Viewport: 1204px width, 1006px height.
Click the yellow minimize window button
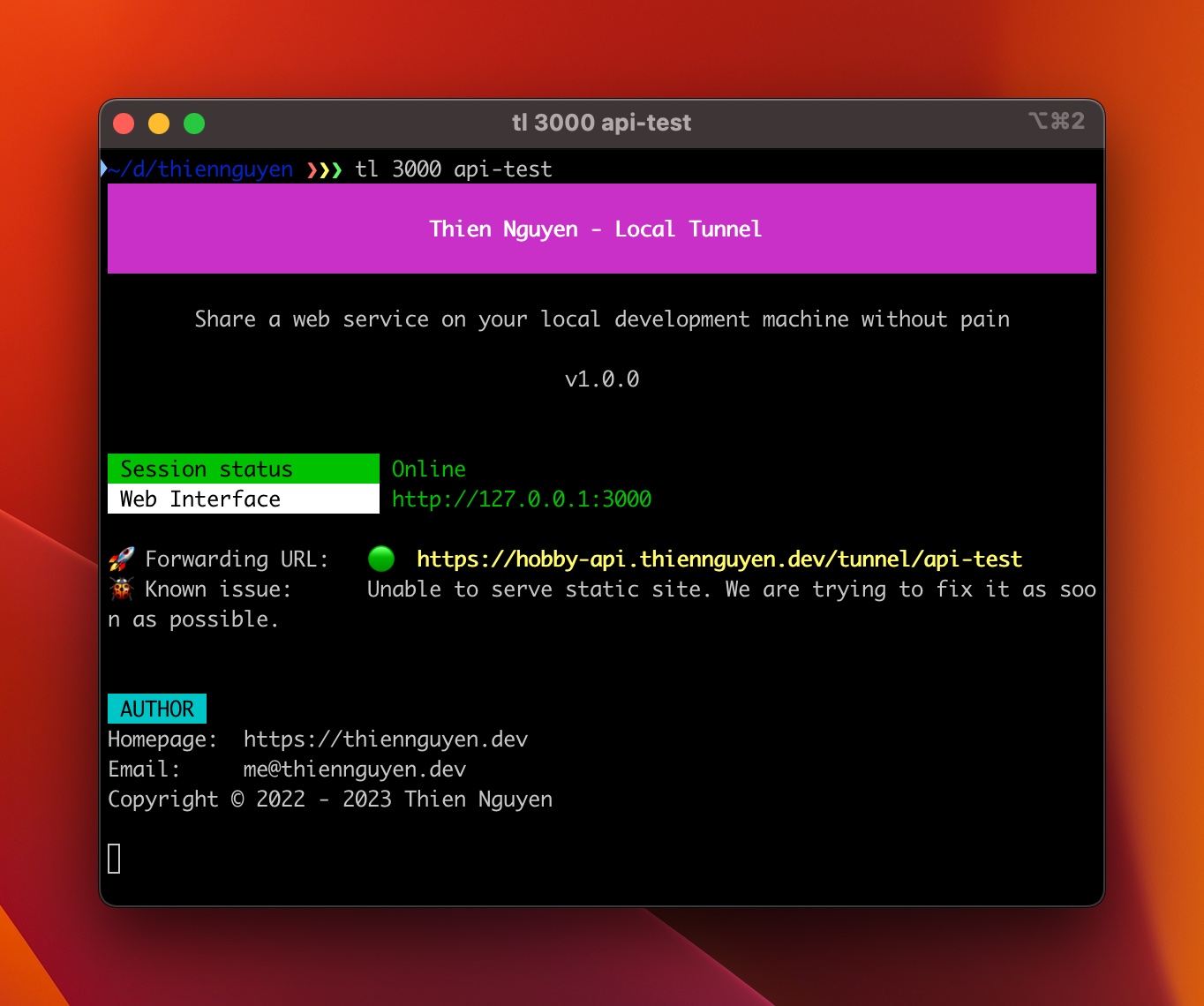(x=159, y=124)
